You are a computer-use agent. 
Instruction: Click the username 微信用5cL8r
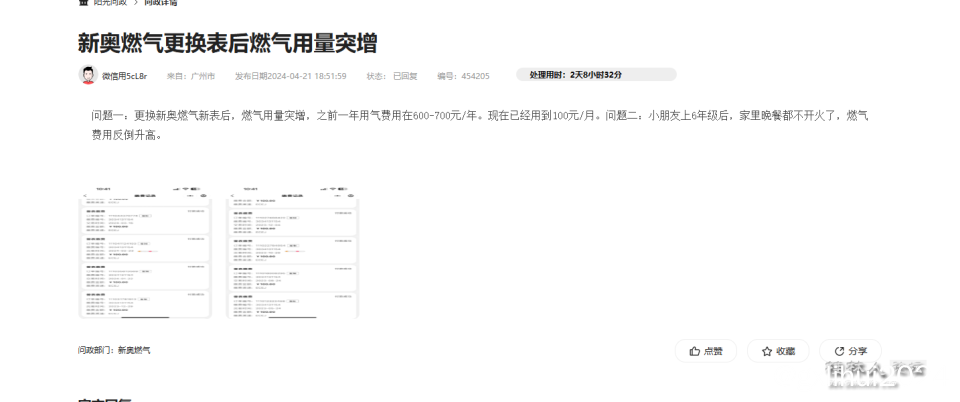124,76
